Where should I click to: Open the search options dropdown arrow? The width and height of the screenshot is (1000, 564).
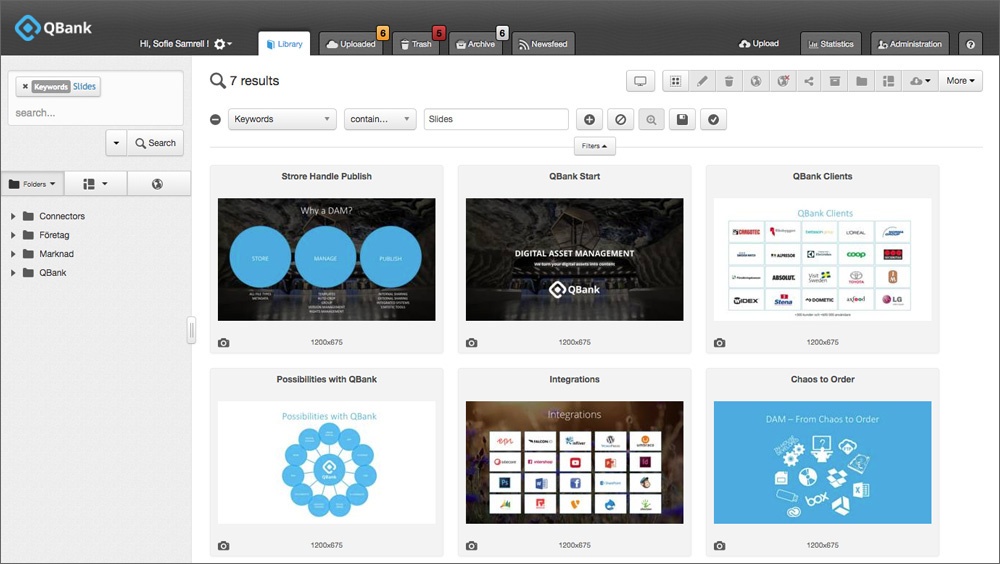[116, 143]
